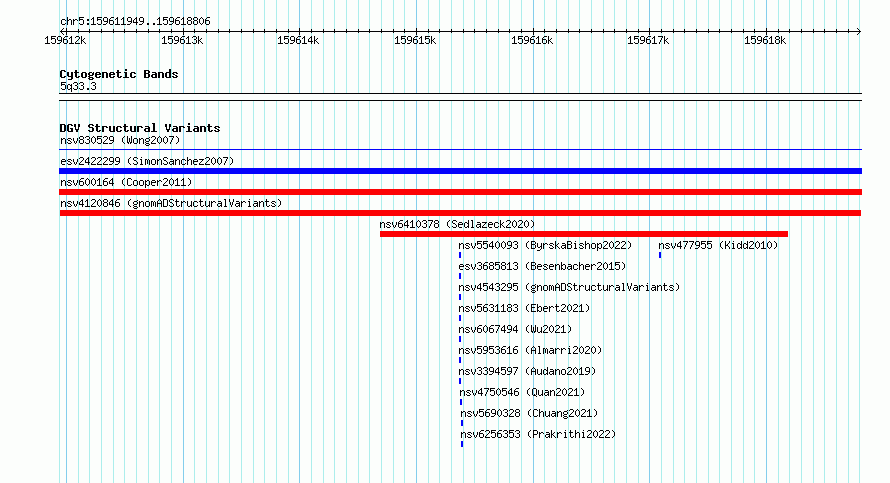Screen dimensions: 890x483
Task: Select the esv2422299 (SimonSanchez2007) blue bar
Action: (460, 171)
